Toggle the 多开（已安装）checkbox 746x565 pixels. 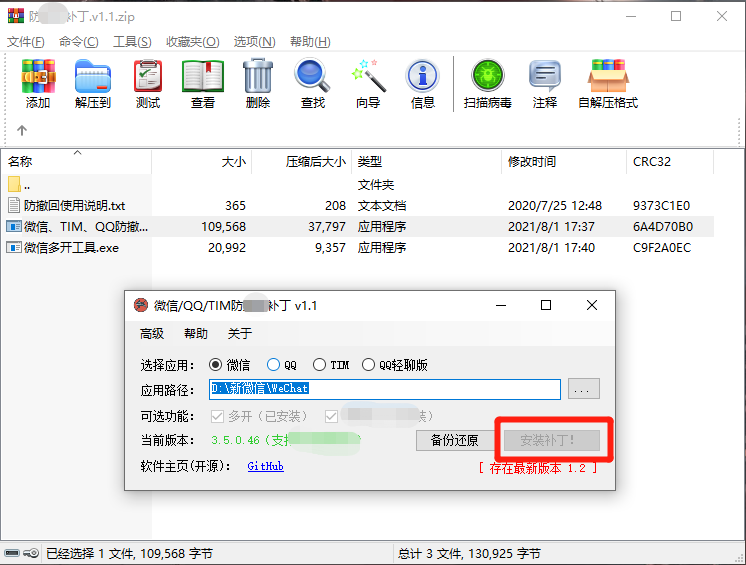[217, 417]
